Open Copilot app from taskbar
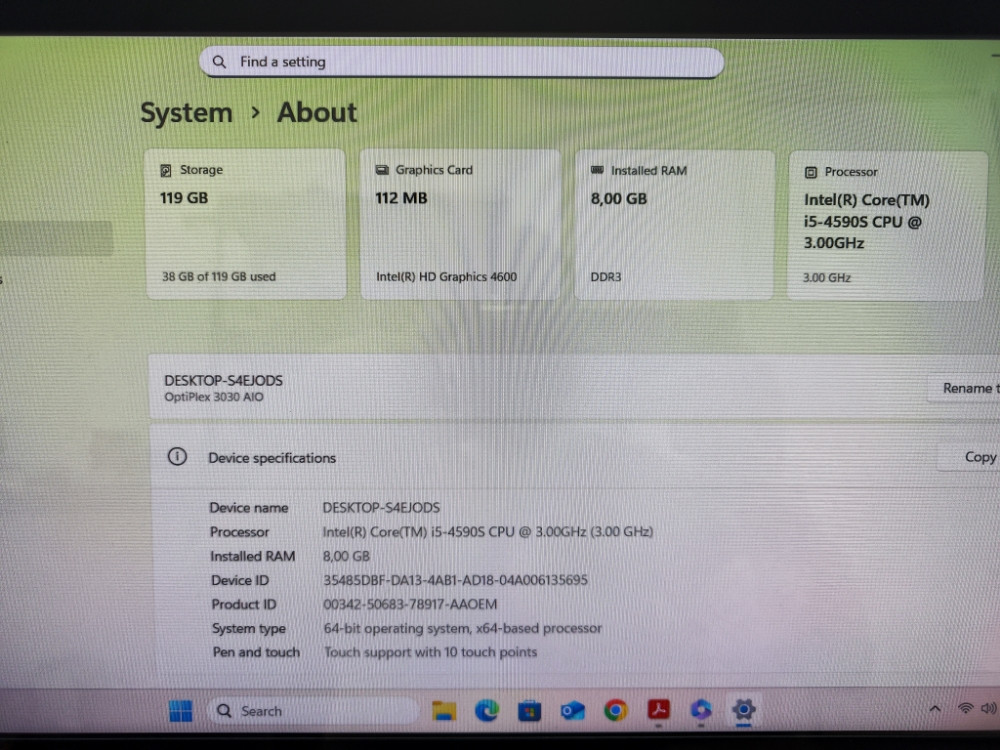Viewport: 1000px width, 750px height. coord(701,709)
